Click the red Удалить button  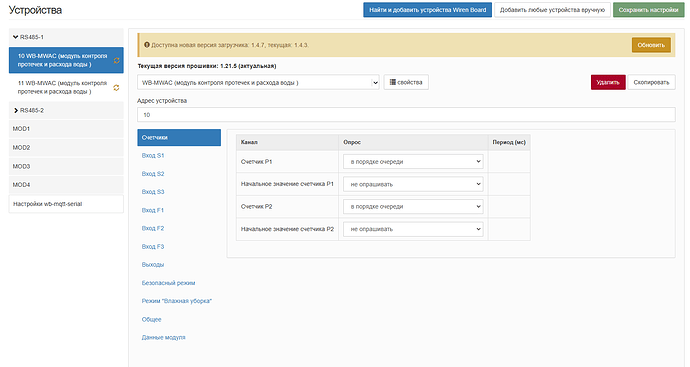pos(608,82)
